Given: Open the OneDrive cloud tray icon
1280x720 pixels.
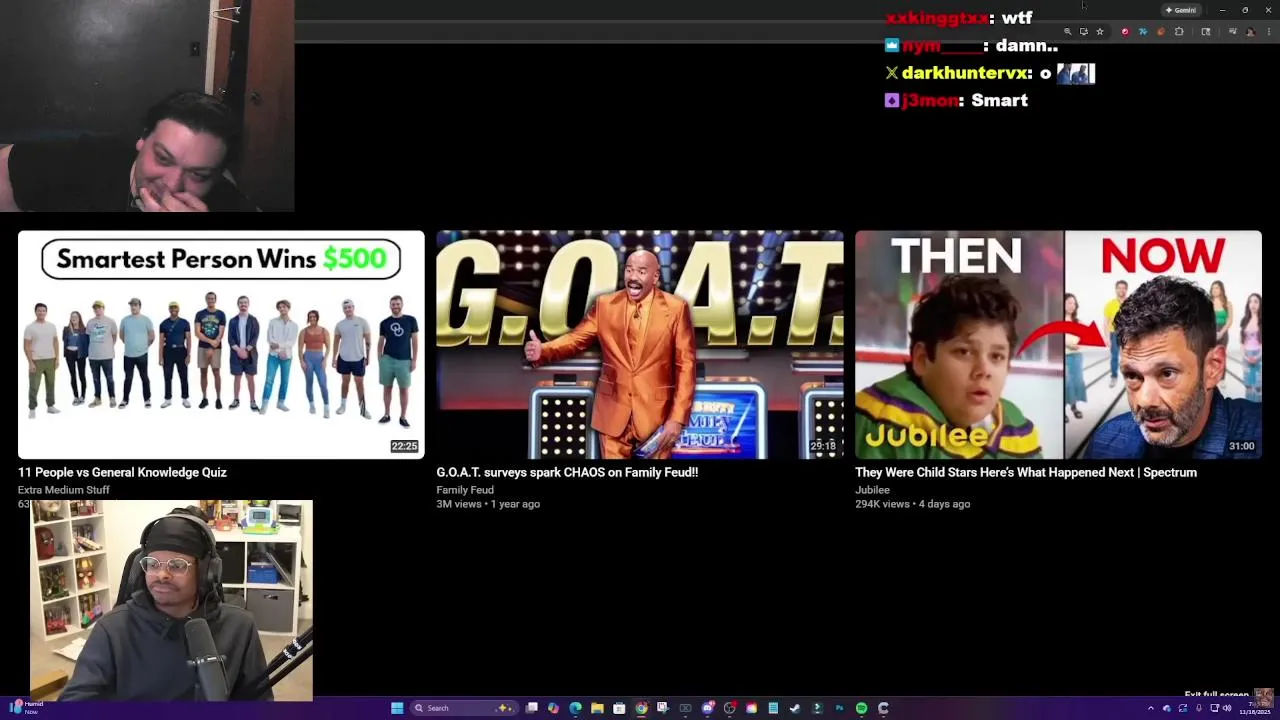Looking at the screenshot, I should pos(1167,708).
